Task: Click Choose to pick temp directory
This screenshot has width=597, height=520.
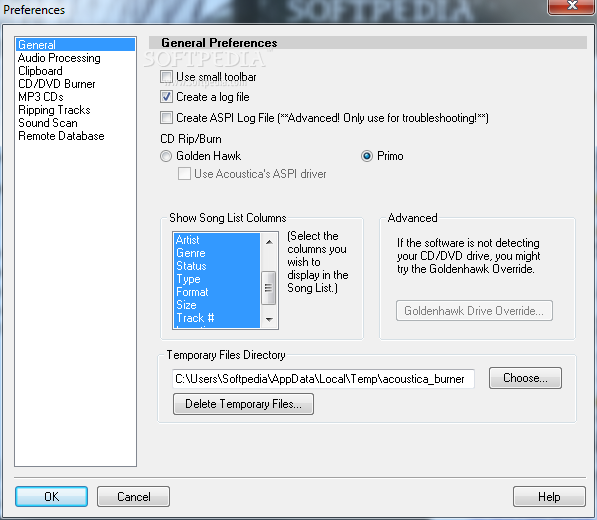Action: click(x=525, y=378)
